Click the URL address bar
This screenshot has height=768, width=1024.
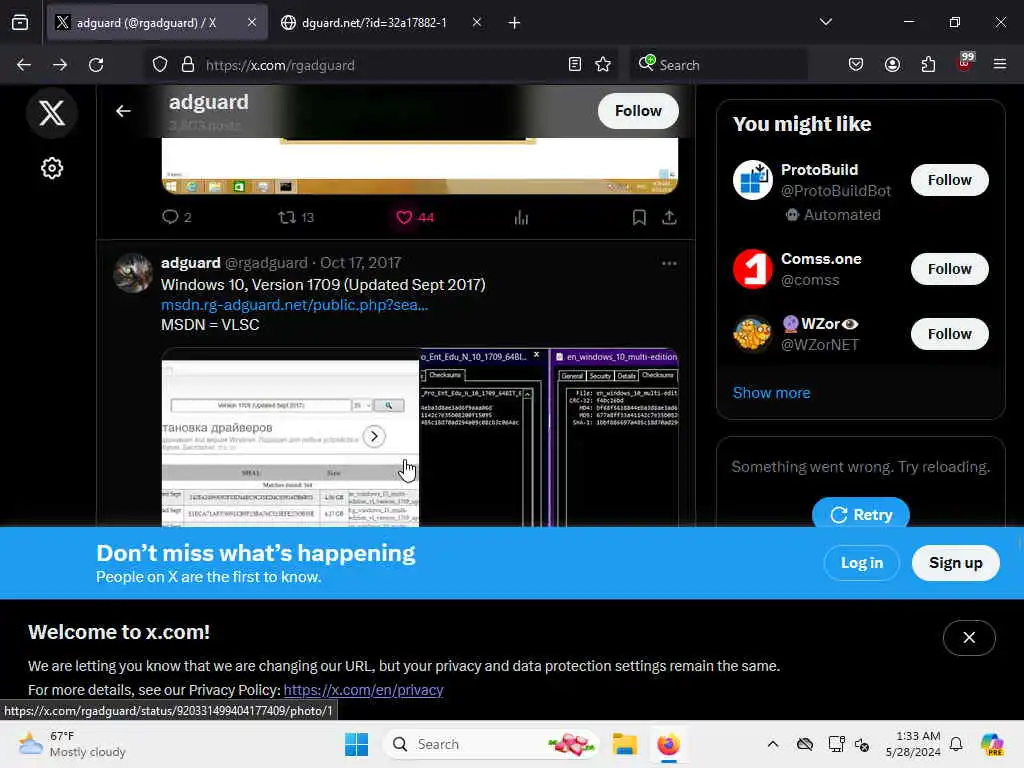point(382,65)
